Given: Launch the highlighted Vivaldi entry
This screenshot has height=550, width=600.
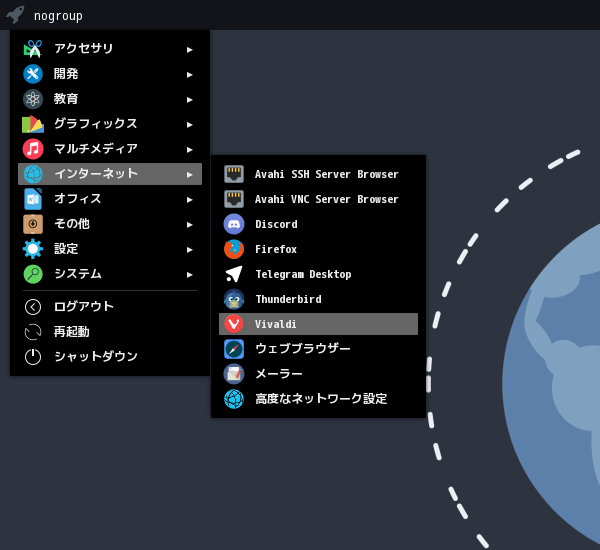Looking at the screenshot, I should tap(318, 324).
